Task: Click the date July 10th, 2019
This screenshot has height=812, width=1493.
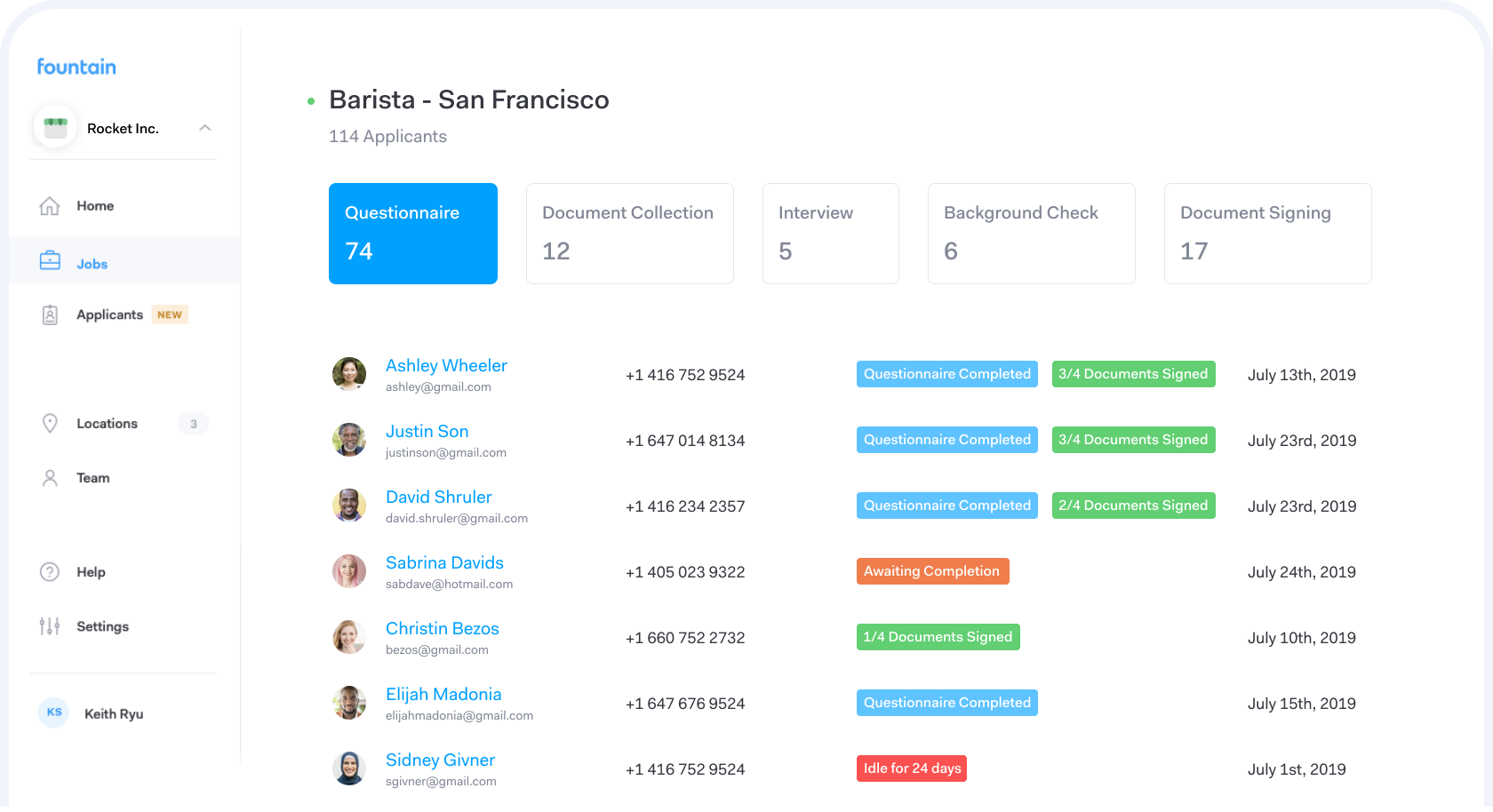Action: (x=1302, y=638)
